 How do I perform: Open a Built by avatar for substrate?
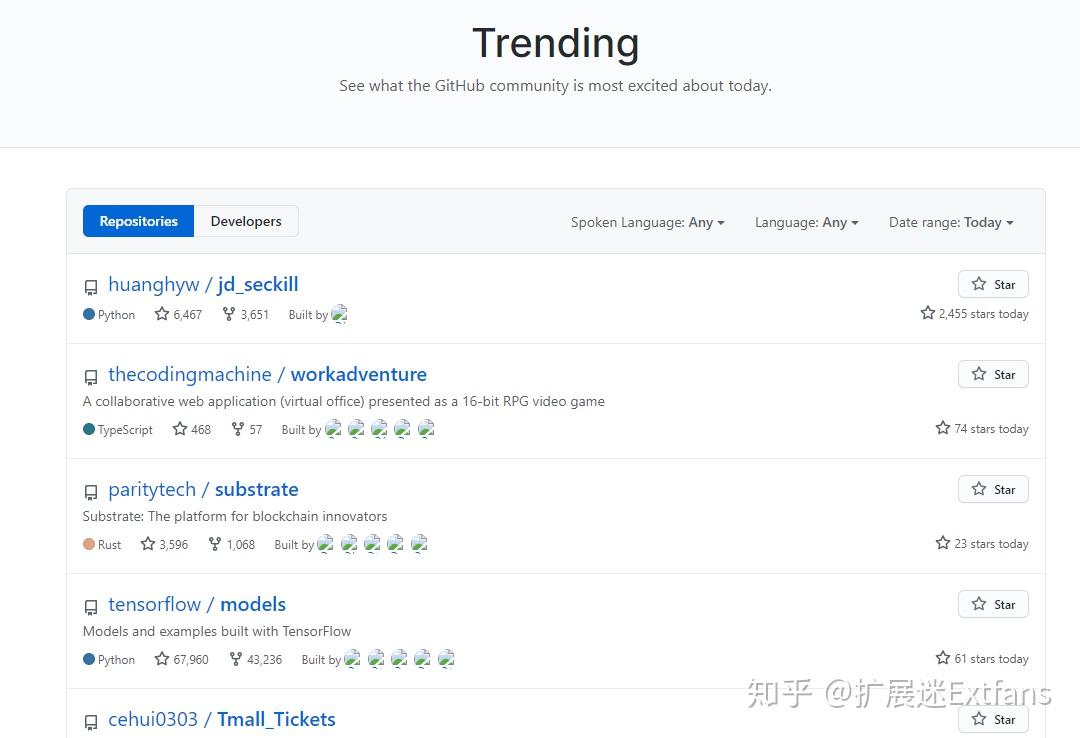coord(327,544)
